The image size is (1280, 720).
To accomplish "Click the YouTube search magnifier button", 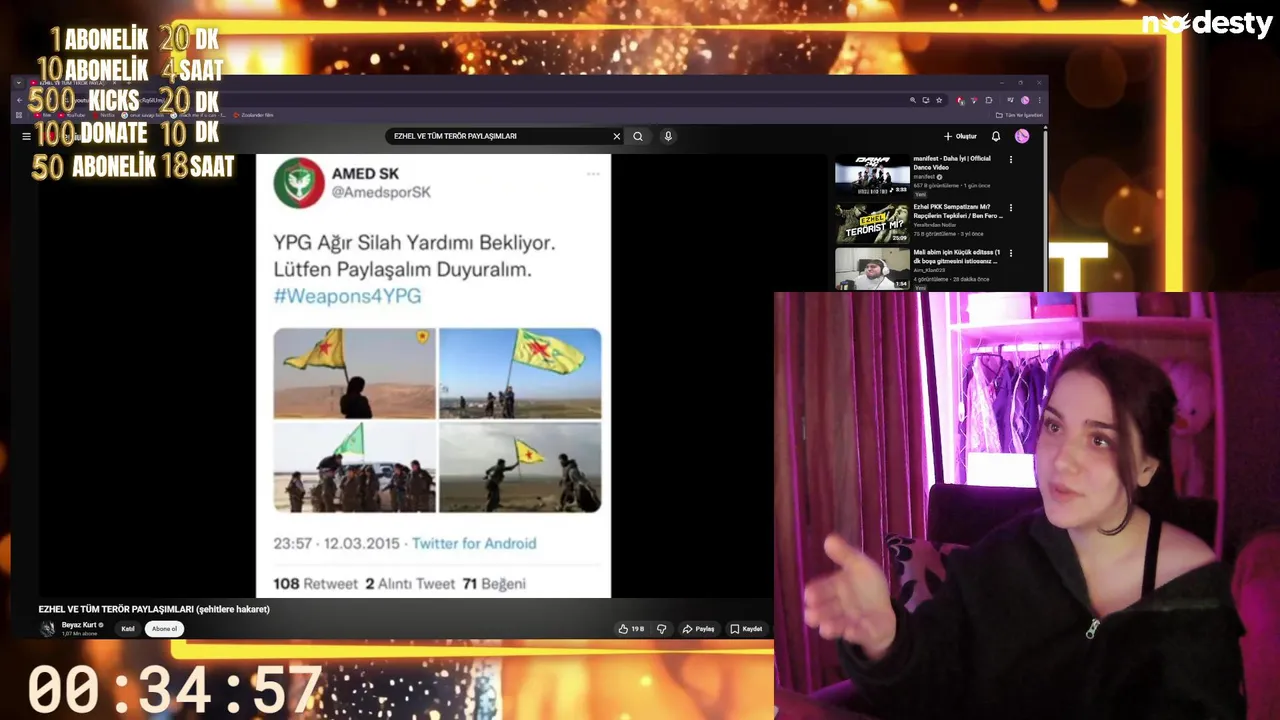I will point(638,136).
